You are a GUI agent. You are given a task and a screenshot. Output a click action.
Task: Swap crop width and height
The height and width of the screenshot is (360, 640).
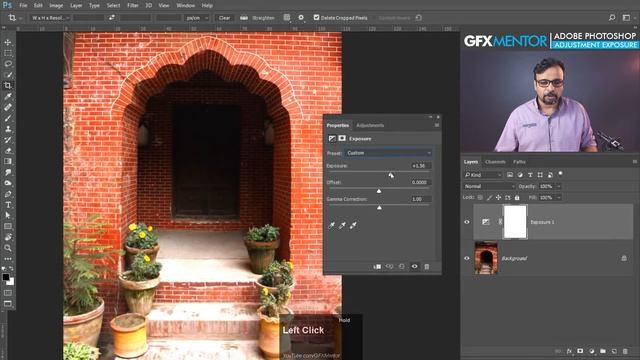[112, 18]
